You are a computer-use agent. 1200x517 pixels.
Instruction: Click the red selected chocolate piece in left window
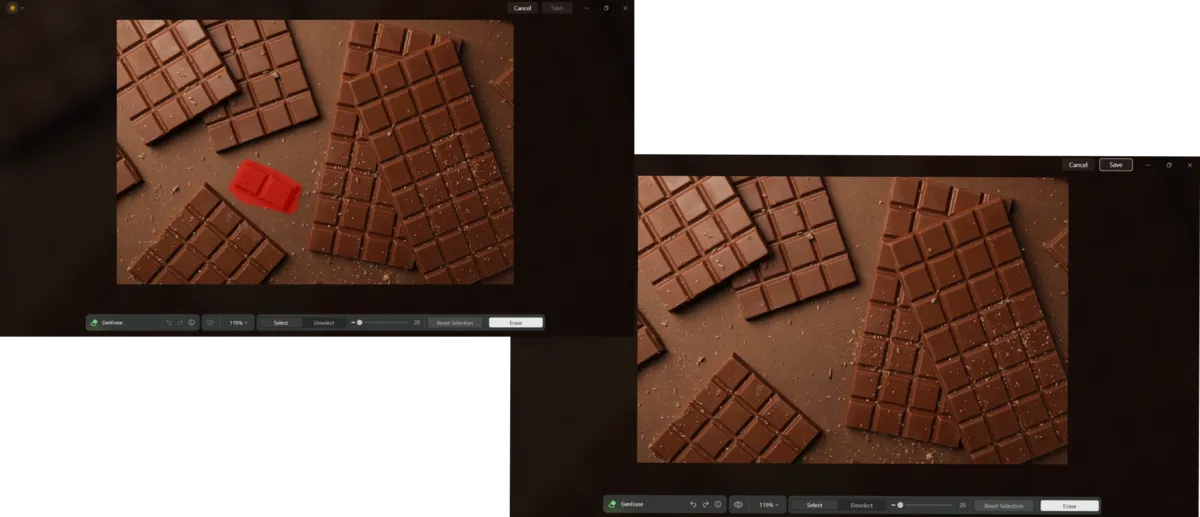pos(265,186)
